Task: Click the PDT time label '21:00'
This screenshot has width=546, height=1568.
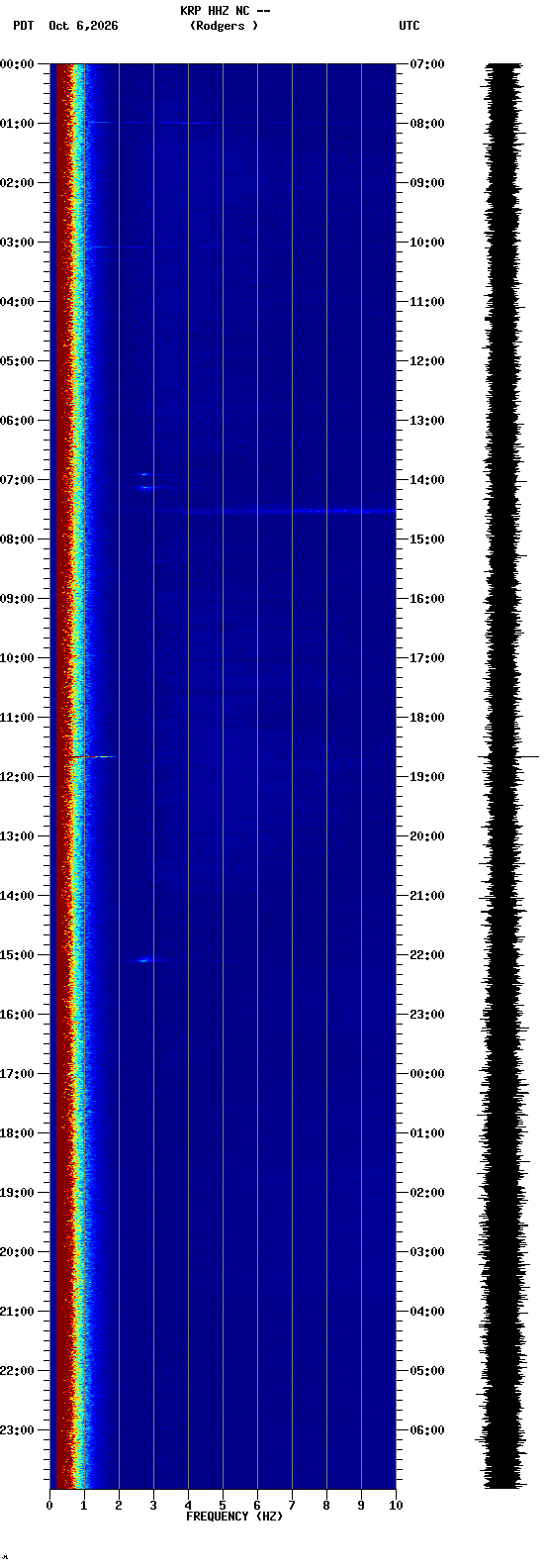Action: [x=17, y=1312]
